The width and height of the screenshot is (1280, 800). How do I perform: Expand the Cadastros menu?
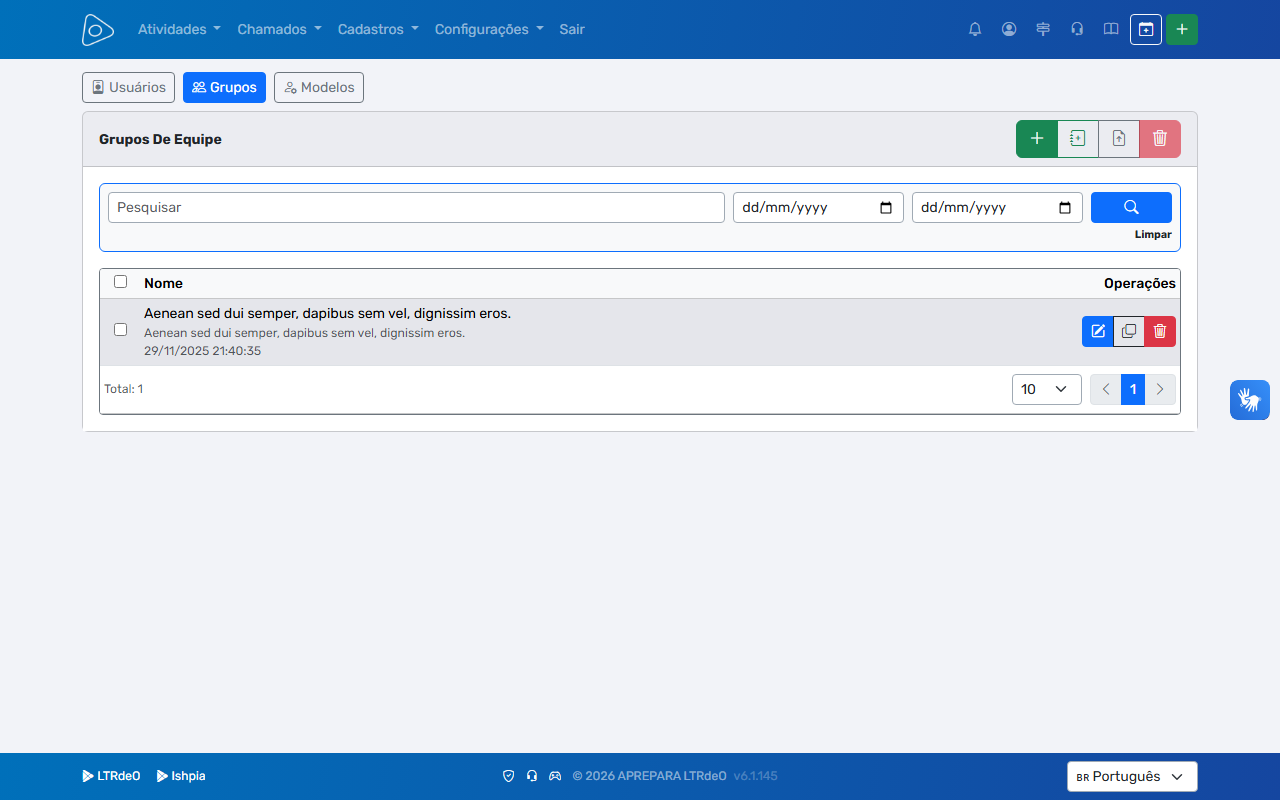[378, 29]
